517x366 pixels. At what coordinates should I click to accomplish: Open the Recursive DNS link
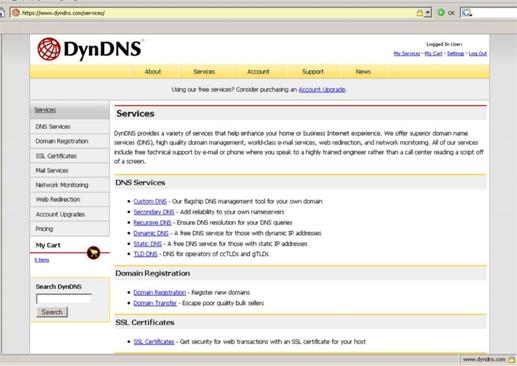(x=152, y=222)
